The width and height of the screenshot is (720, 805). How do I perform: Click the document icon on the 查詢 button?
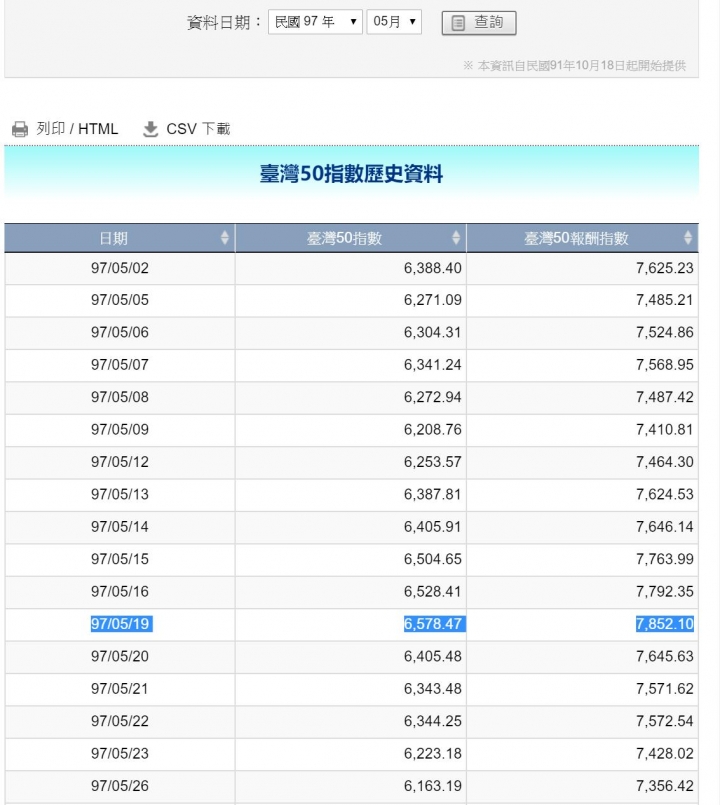[458, 23]
